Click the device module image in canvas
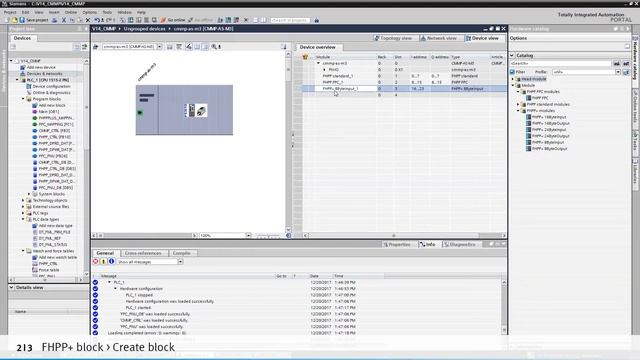640x360 pixels. (x=196, y=110)
